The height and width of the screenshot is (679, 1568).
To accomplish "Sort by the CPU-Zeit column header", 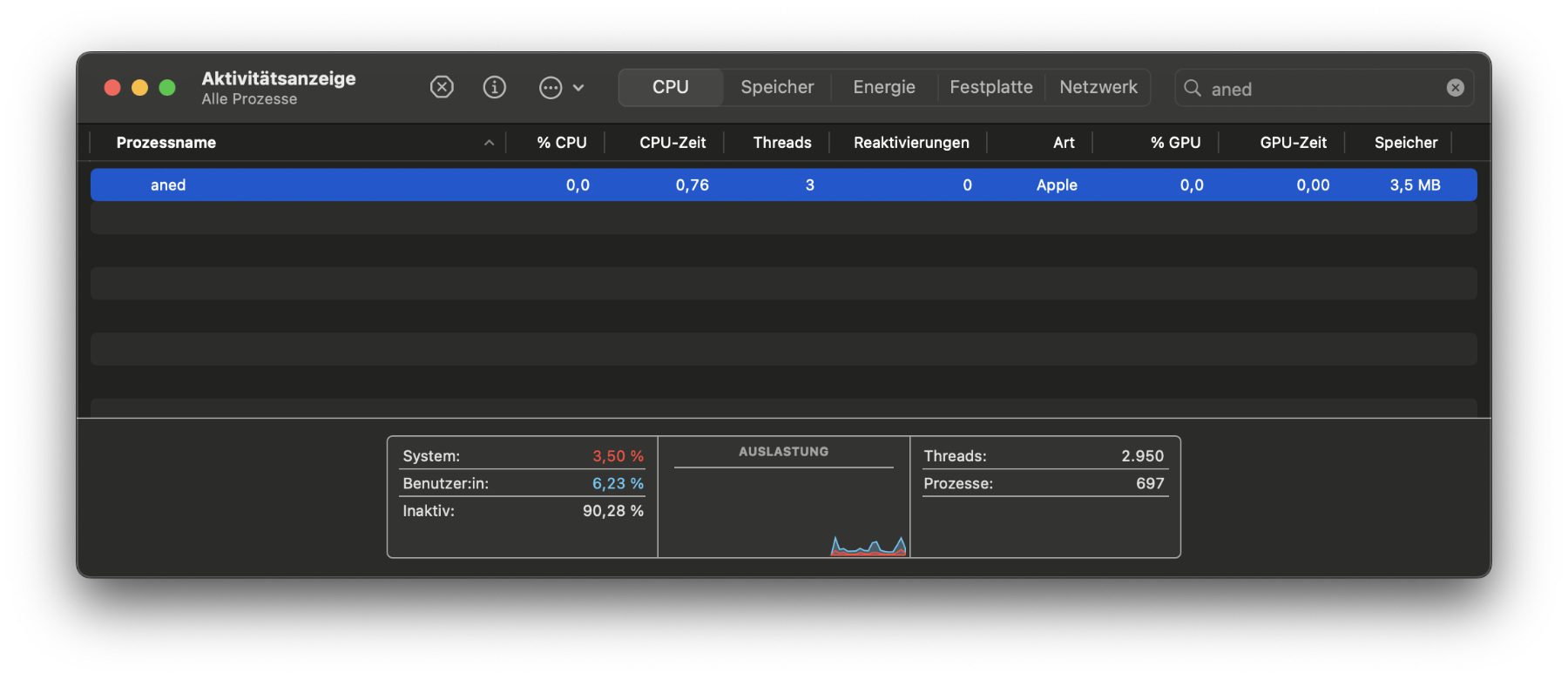I will pos(672,143).
